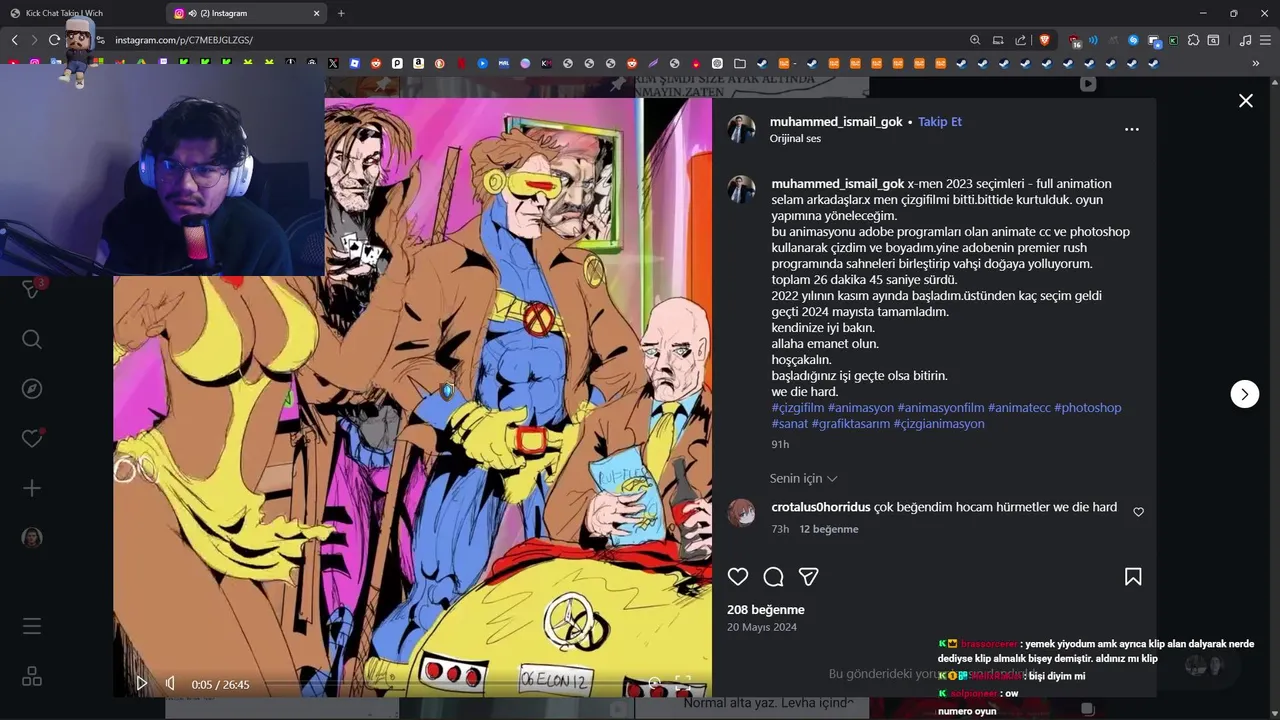Go to the next post arrow
Viewport: 1280px width, 720px height.
coord(1244,394)
